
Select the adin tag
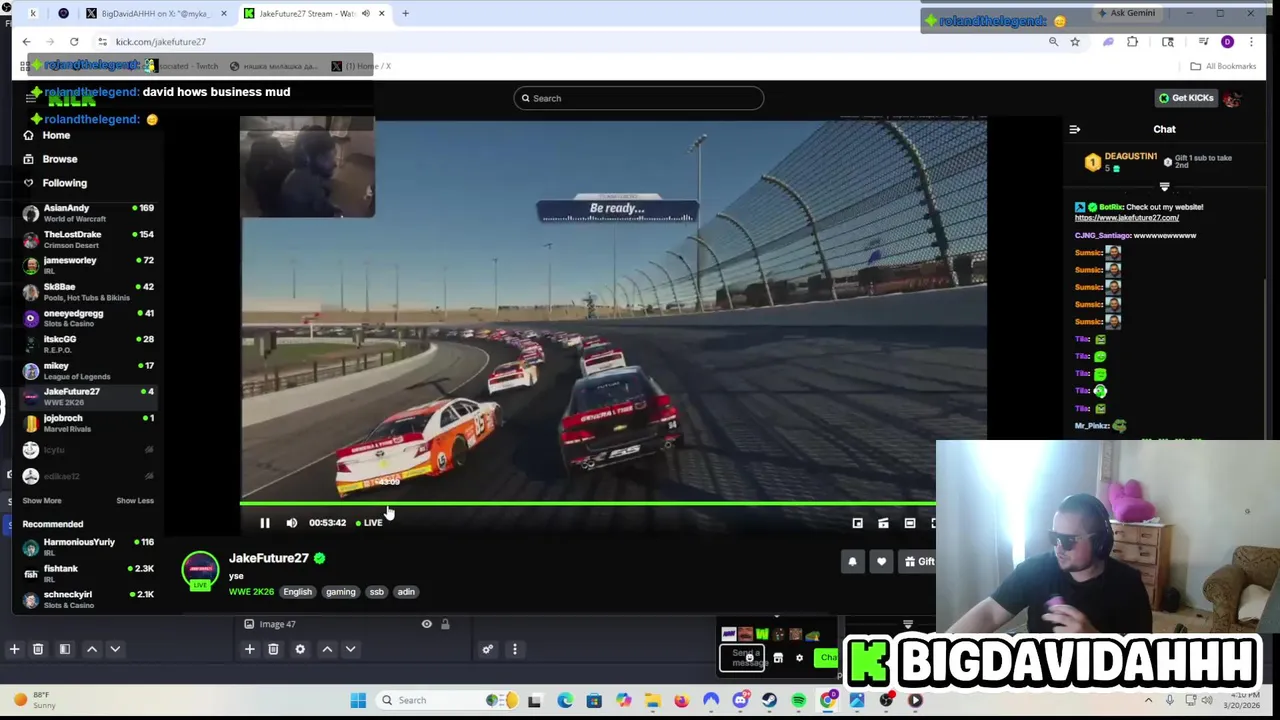tap(406, 592)
